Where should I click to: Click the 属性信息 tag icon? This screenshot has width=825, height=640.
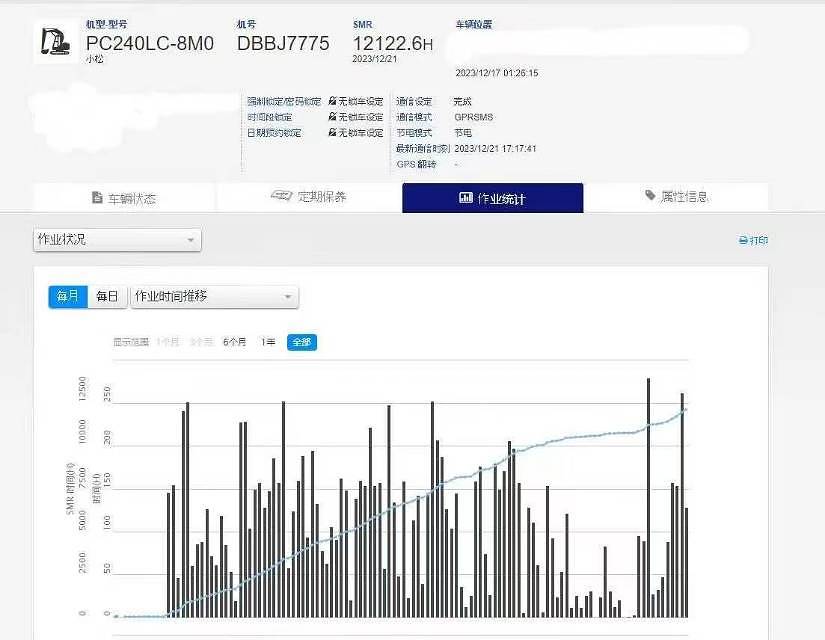pyautogui.click(x=651, y=196)
